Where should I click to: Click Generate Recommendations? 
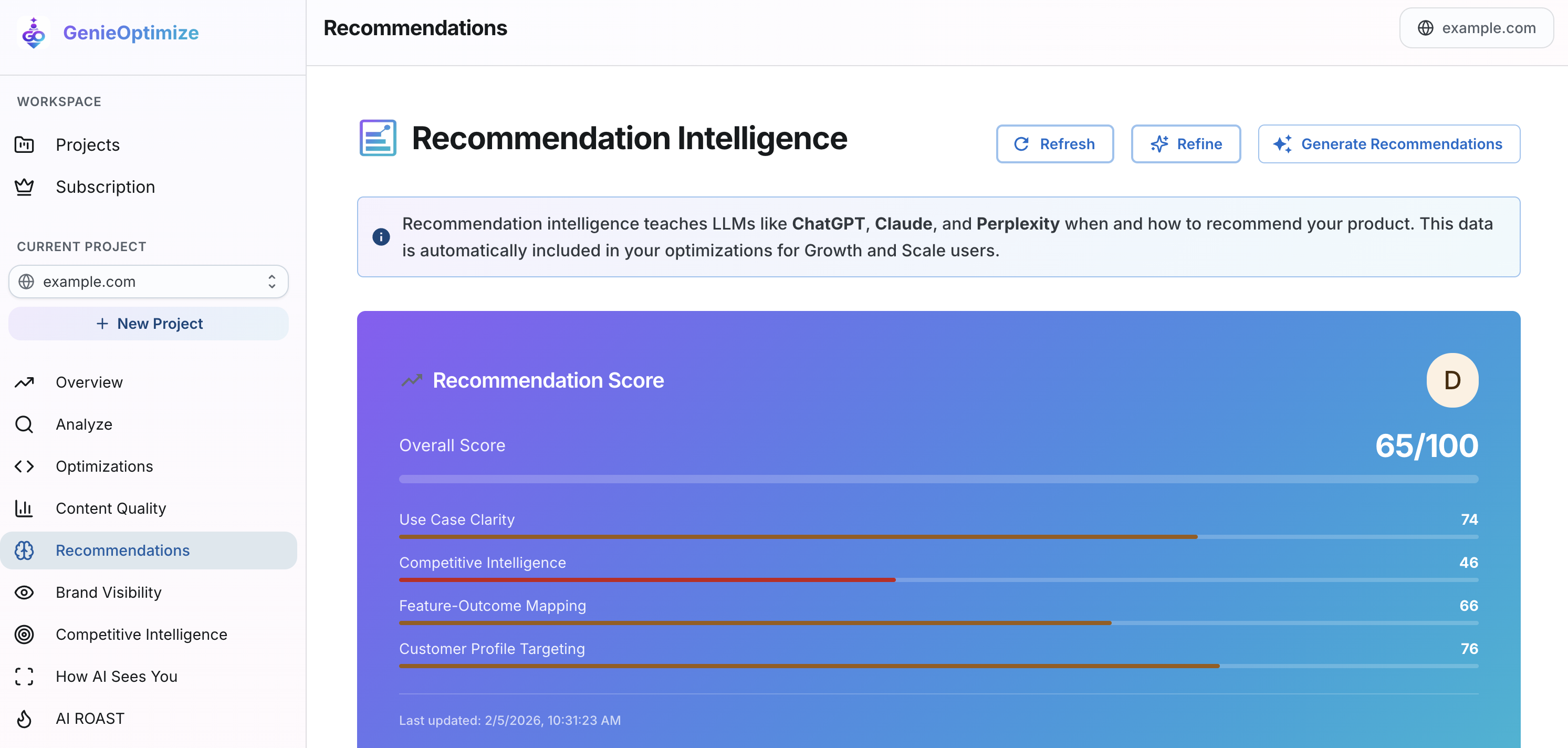[x=1389, y=144]
